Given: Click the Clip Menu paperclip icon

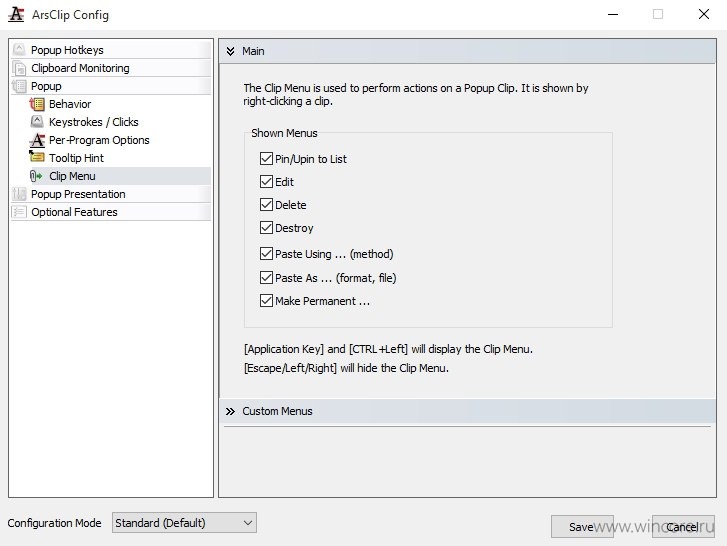Looking at the screenshot, I should (36, 176).
